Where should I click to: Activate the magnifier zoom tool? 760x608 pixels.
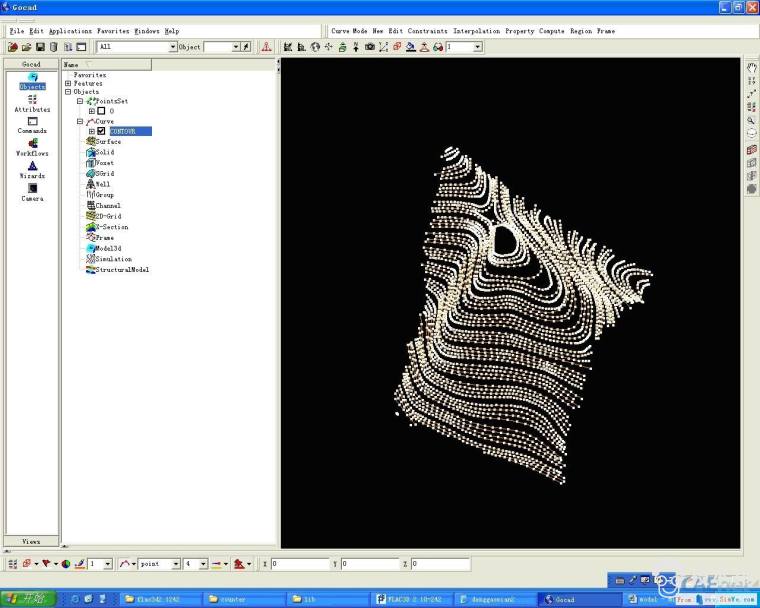point(751,120)
